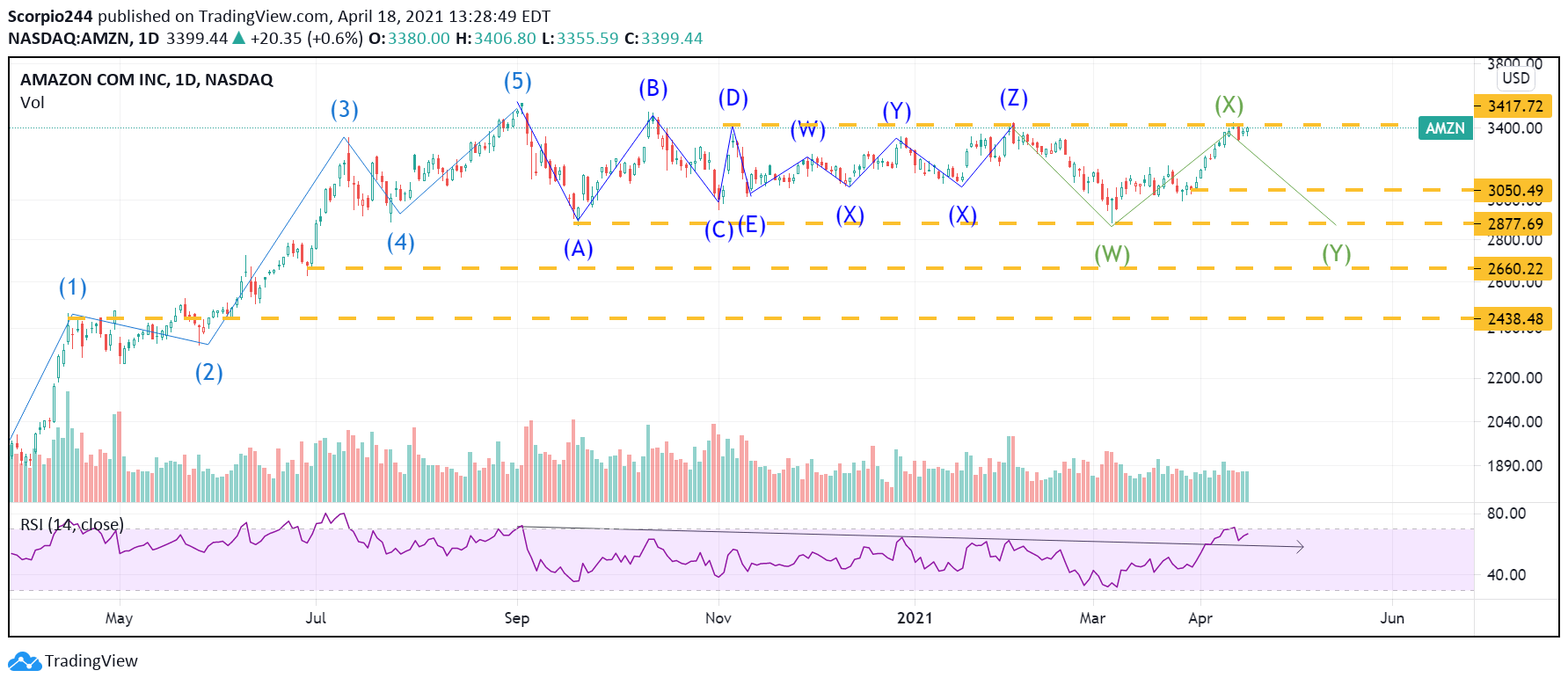Click the RSI 40.00 axis value
The image size is (1568, 685).
pos(1506,575)
